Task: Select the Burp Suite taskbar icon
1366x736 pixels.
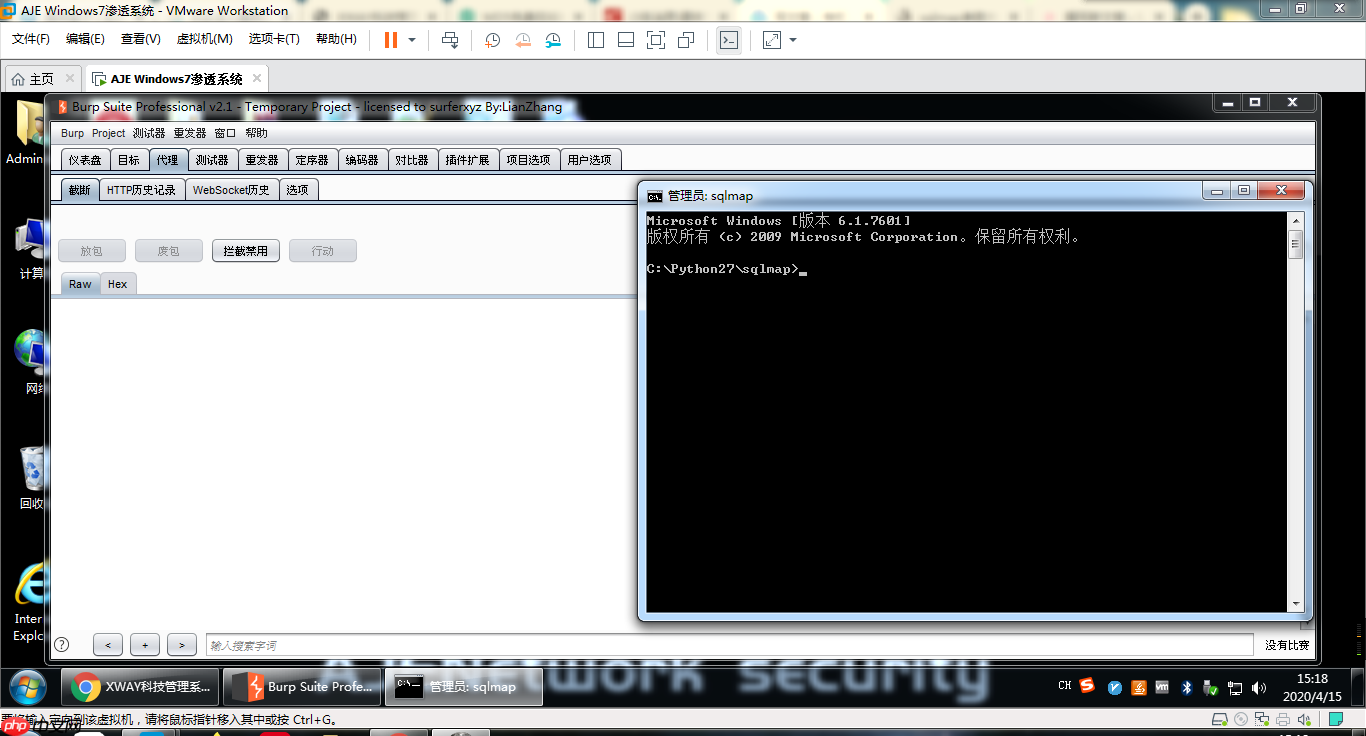Action: pyautogui.click(x=302, y=687)
